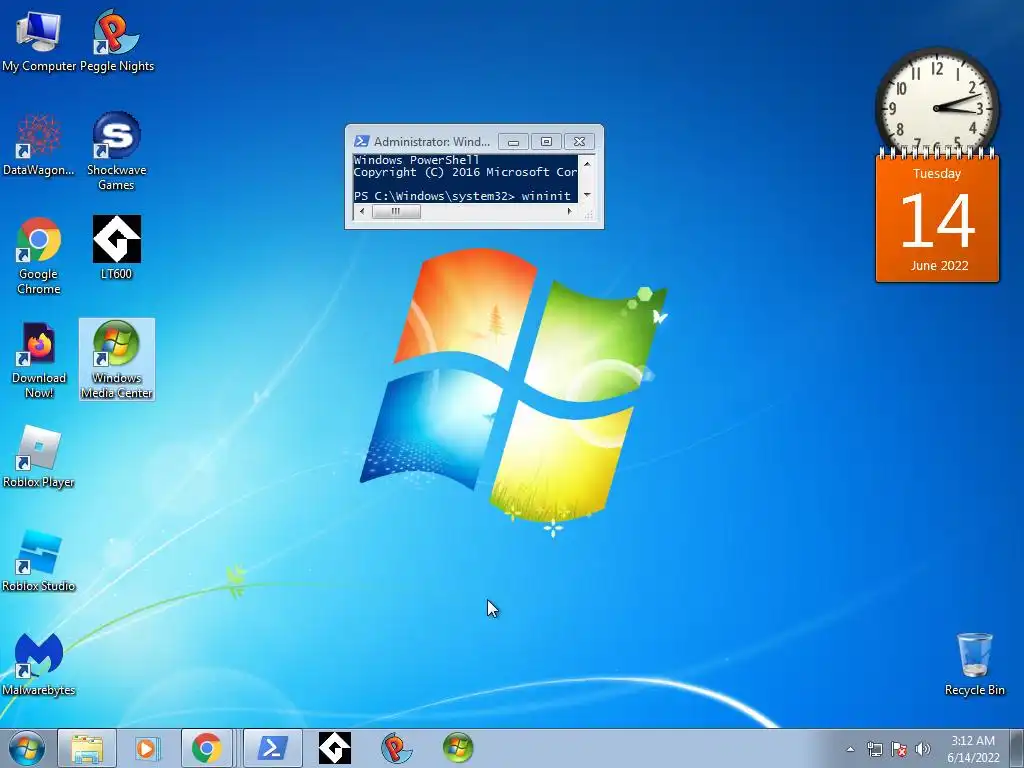Viewport: 1024px width, 768px height.
Task: Close the Administrator PowerShell window
Action: [x=579, y=142]
